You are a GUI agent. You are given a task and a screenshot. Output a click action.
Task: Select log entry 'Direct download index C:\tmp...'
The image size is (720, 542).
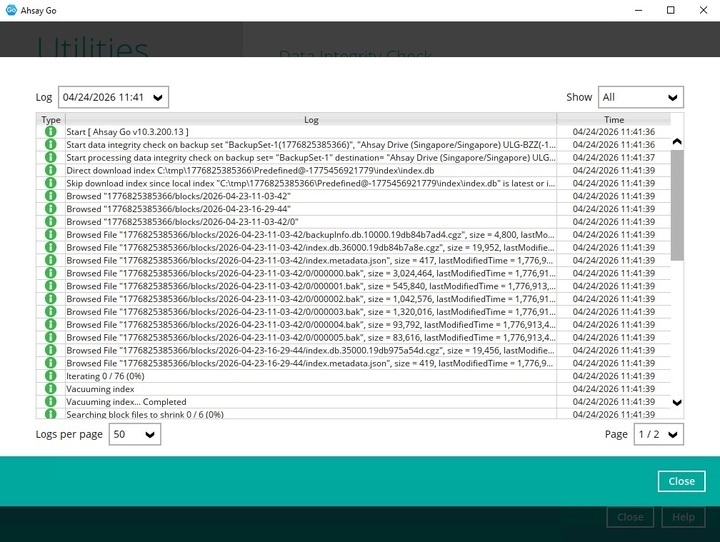coord(250,170)
